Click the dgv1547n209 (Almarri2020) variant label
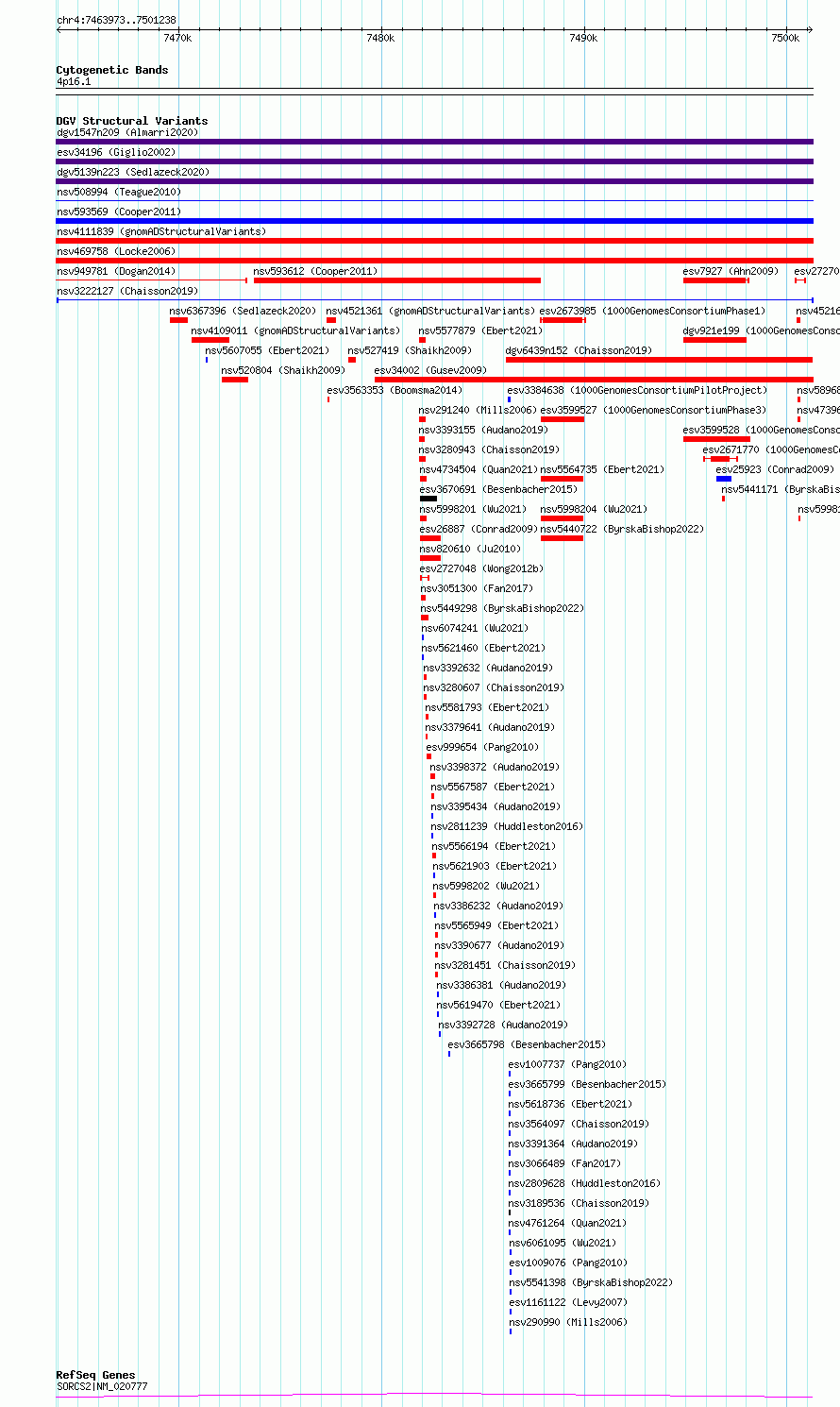 [127, 132]
